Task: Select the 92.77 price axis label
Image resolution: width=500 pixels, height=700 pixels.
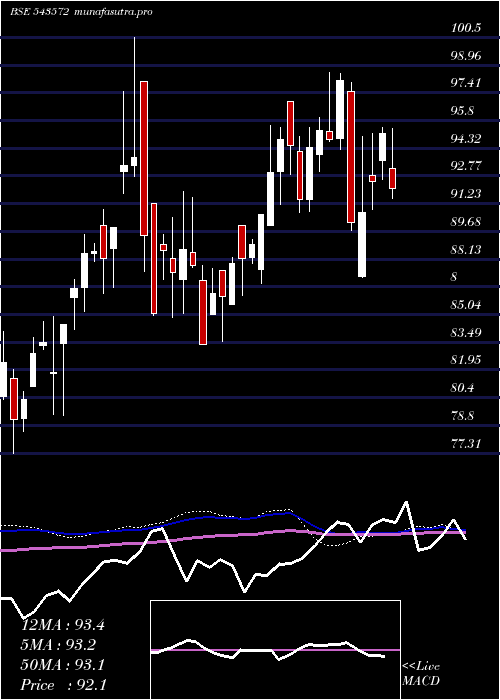Action: (x=467, y=166)
